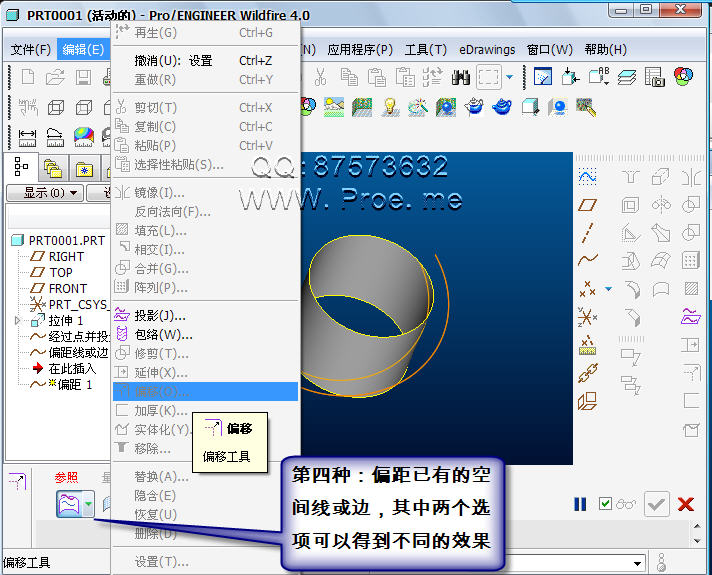Click the ruler distance measure icon
The image size is (712, 575).
tap(27, 138)
